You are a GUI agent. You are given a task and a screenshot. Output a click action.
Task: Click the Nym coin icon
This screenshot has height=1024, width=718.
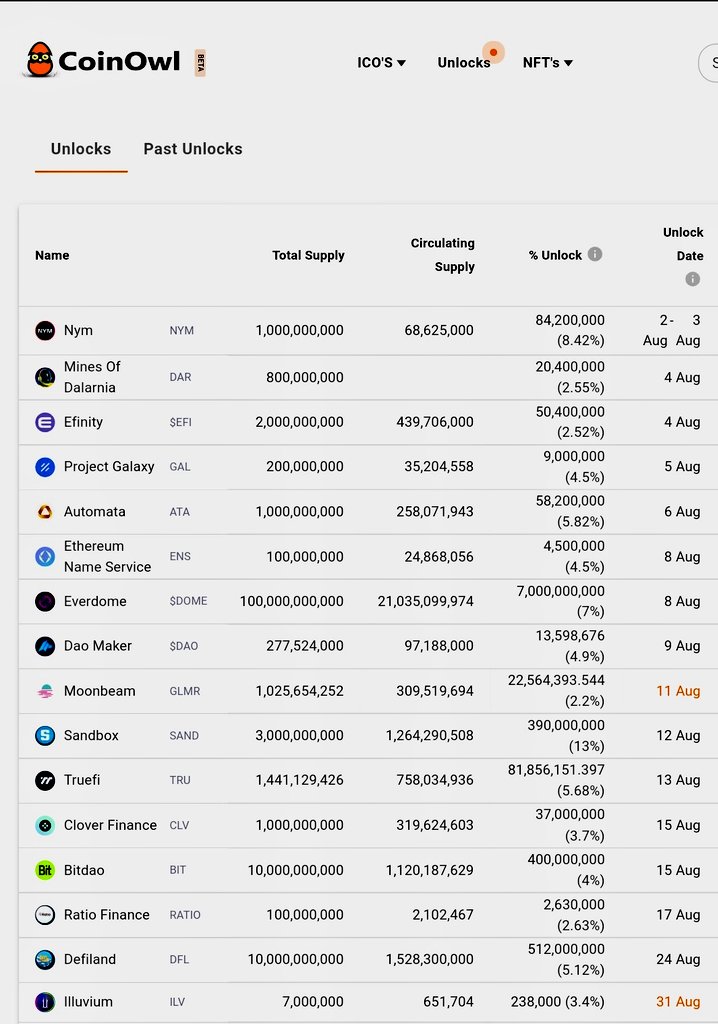tap(45, 330)
